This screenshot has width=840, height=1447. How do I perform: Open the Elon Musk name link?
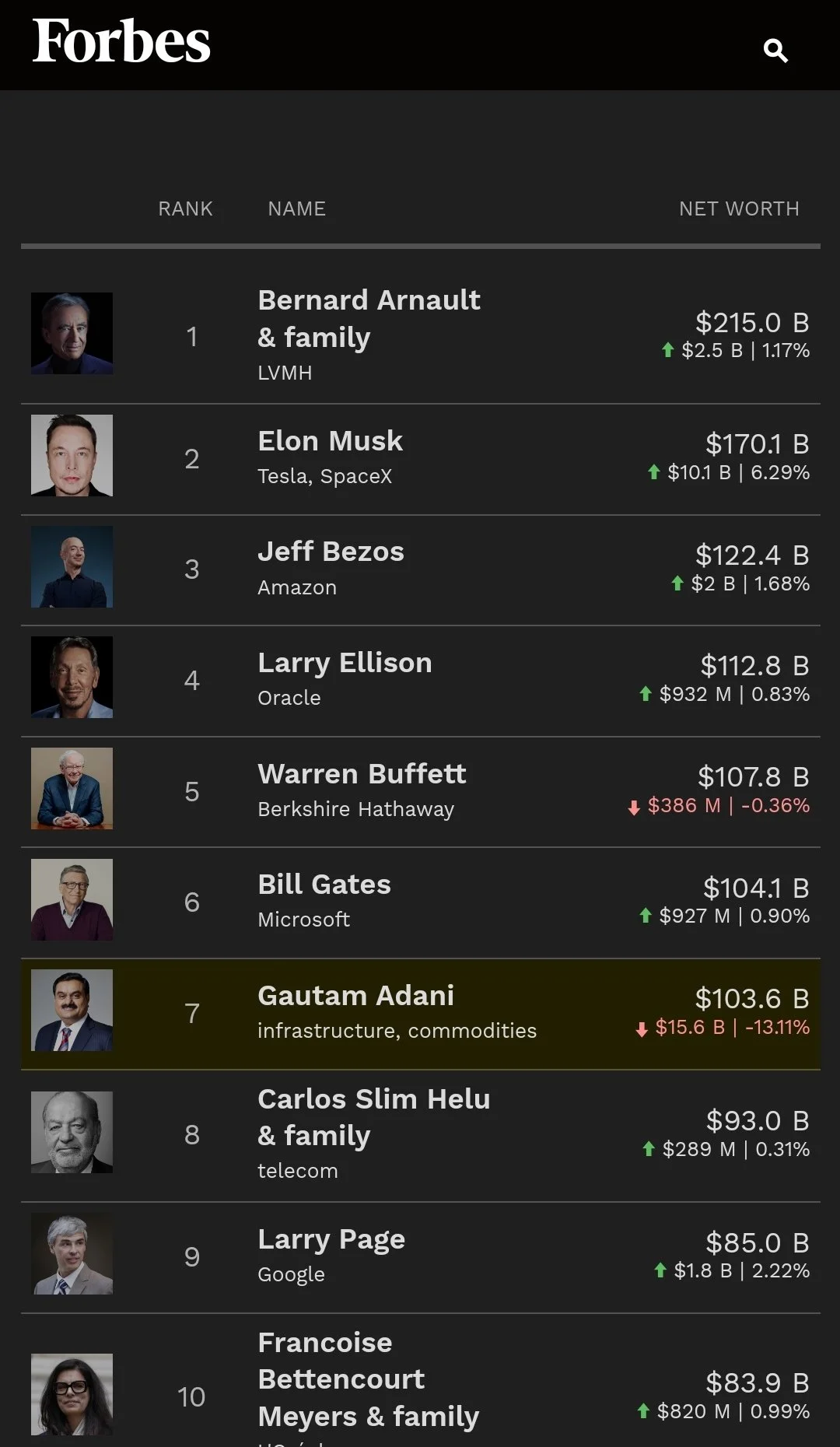[330, 441]
